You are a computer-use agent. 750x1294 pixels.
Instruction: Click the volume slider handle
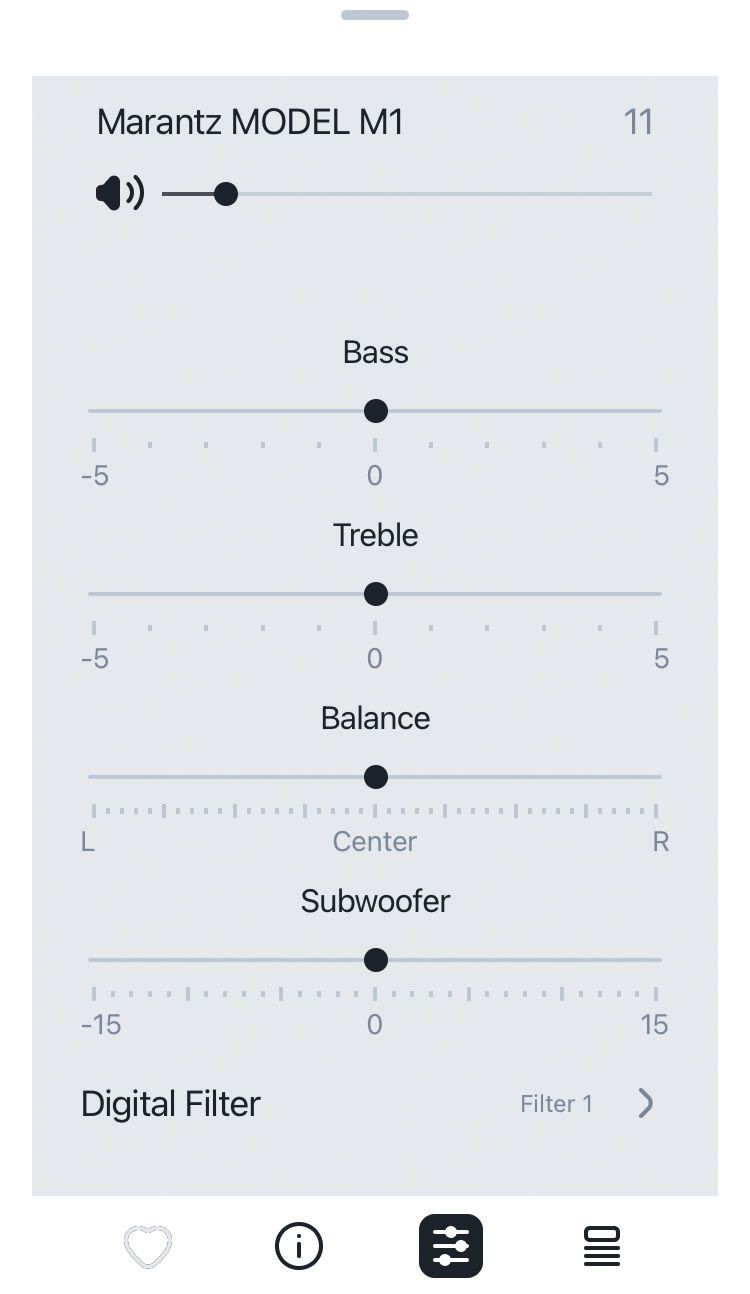point(226,193)
